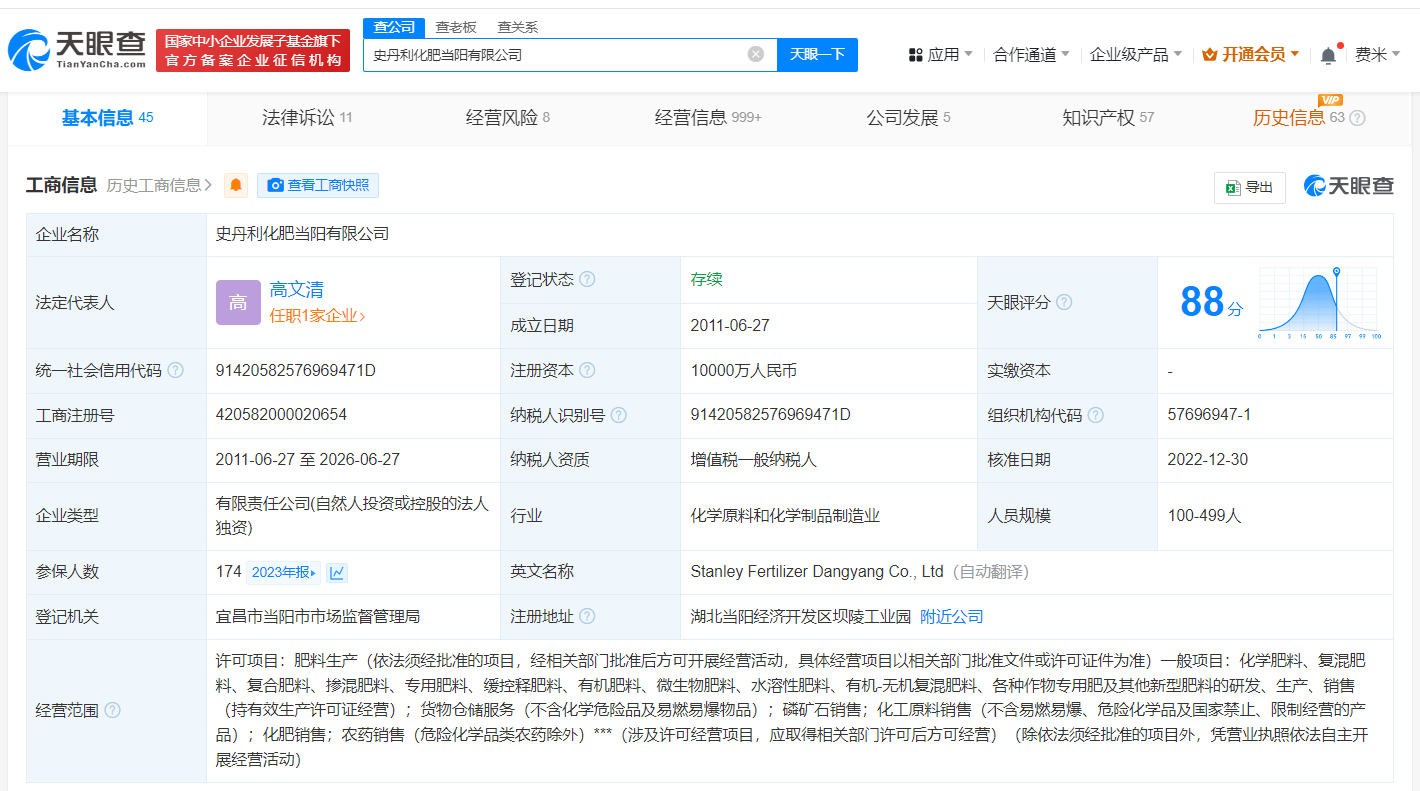Click the orange alert bell beside 历史工商信息
The height and width of the screenshot is (791, 1420).
pos(236,185)
